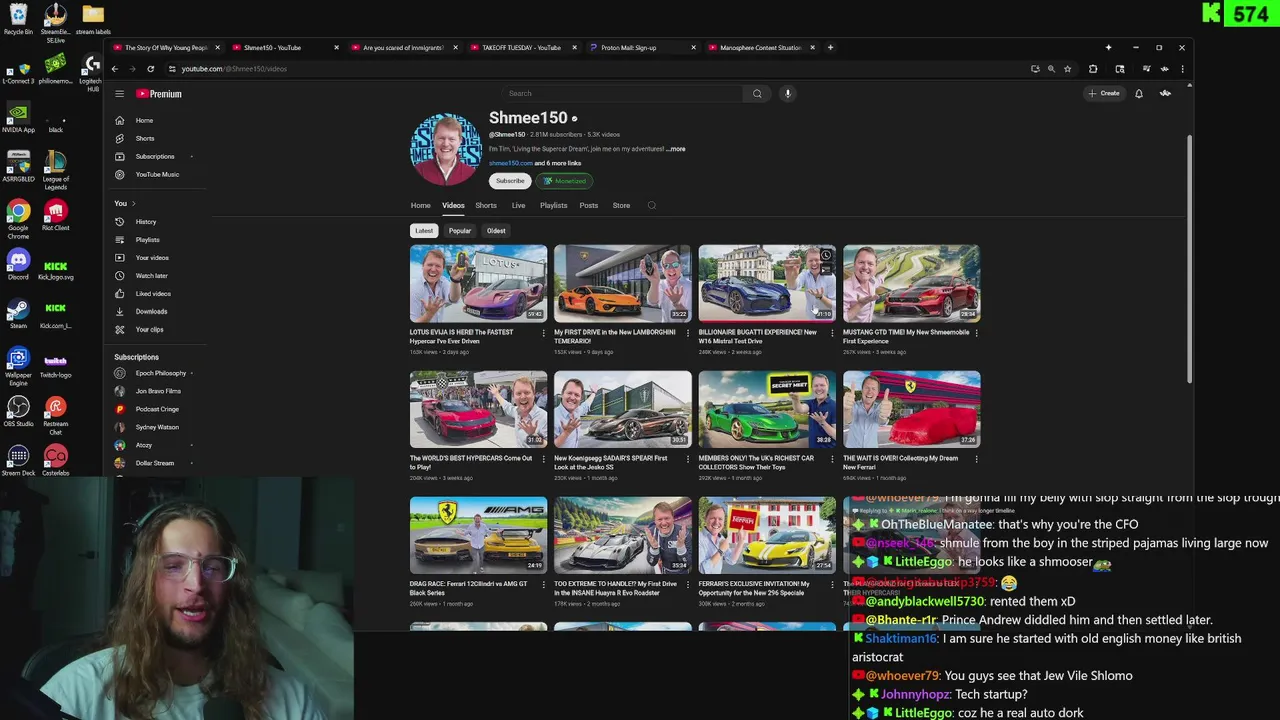Open a new browser tab
The width and height of the screenshot is (1280, 720).
coord(830,47)
